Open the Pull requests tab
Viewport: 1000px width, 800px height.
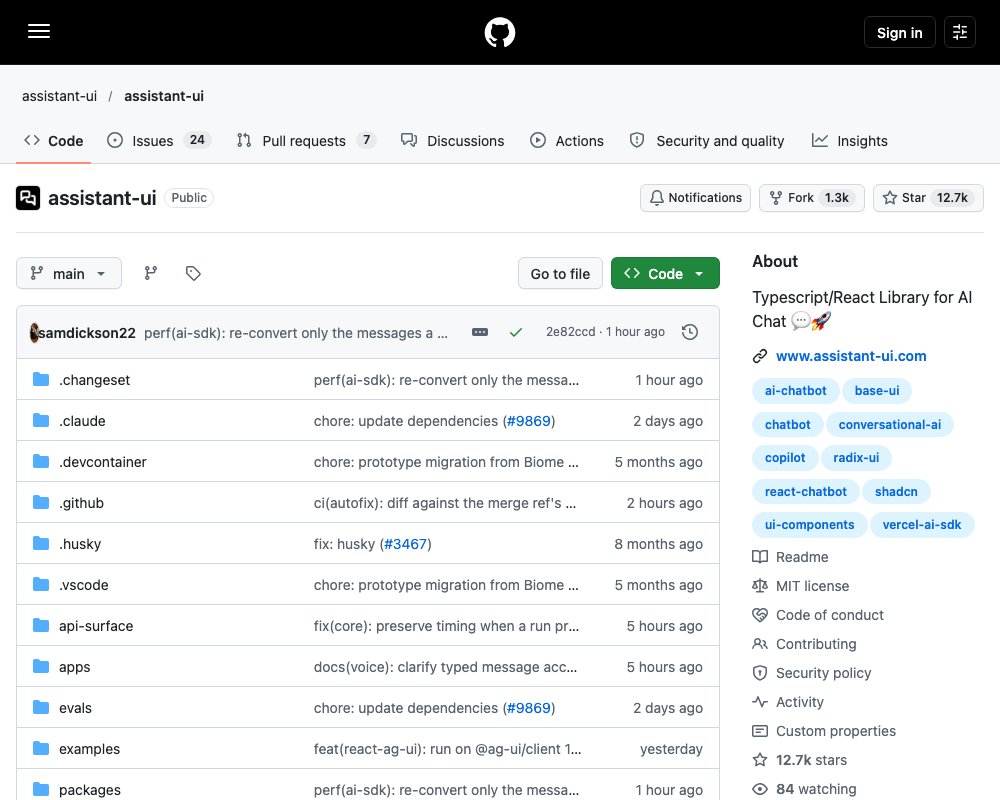click(306, 141)
